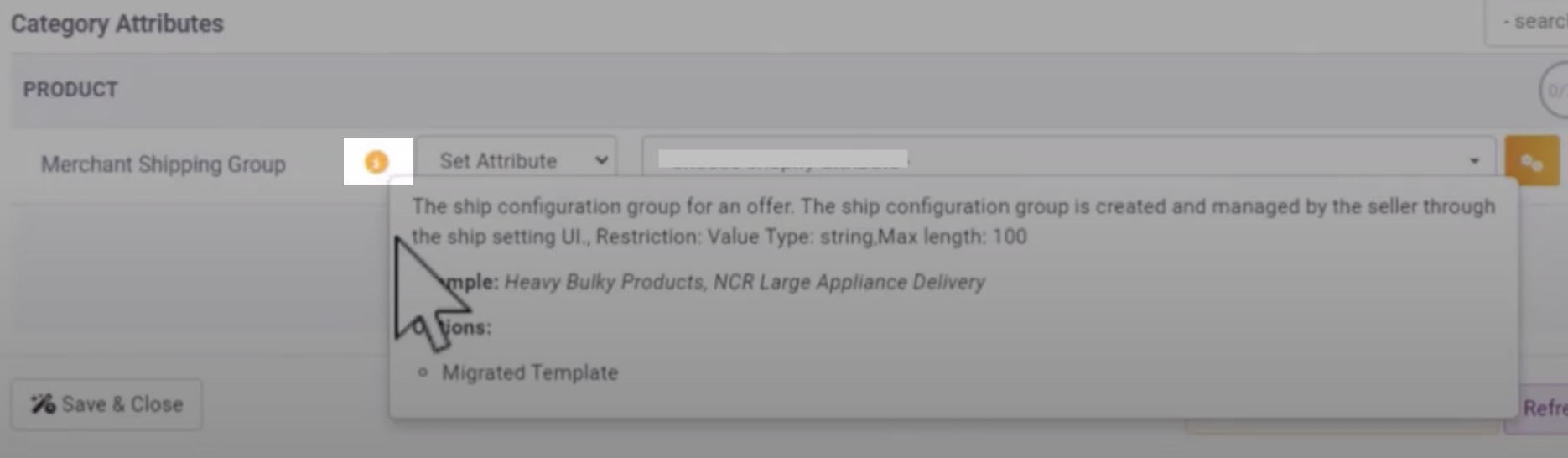The height and width of the screenshot is (458, 1568).
Task: Click the bullet marker before Migrated Template
Action: [x=423, y=372]
